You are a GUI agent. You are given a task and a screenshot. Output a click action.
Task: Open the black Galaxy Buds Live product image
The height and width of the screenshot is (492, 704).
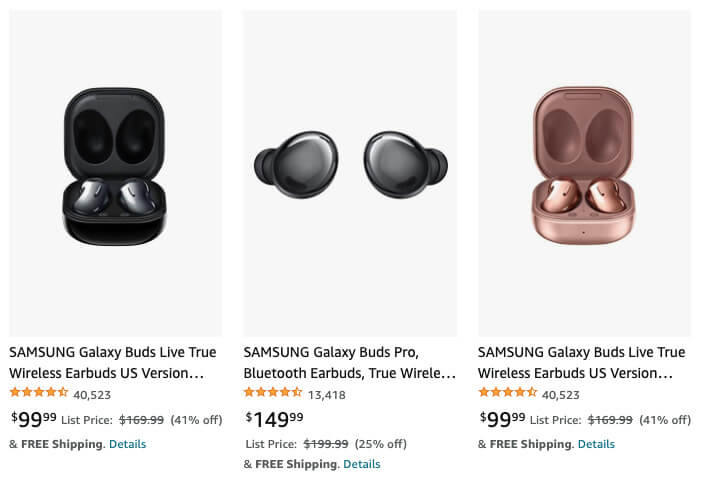(115, 168)
